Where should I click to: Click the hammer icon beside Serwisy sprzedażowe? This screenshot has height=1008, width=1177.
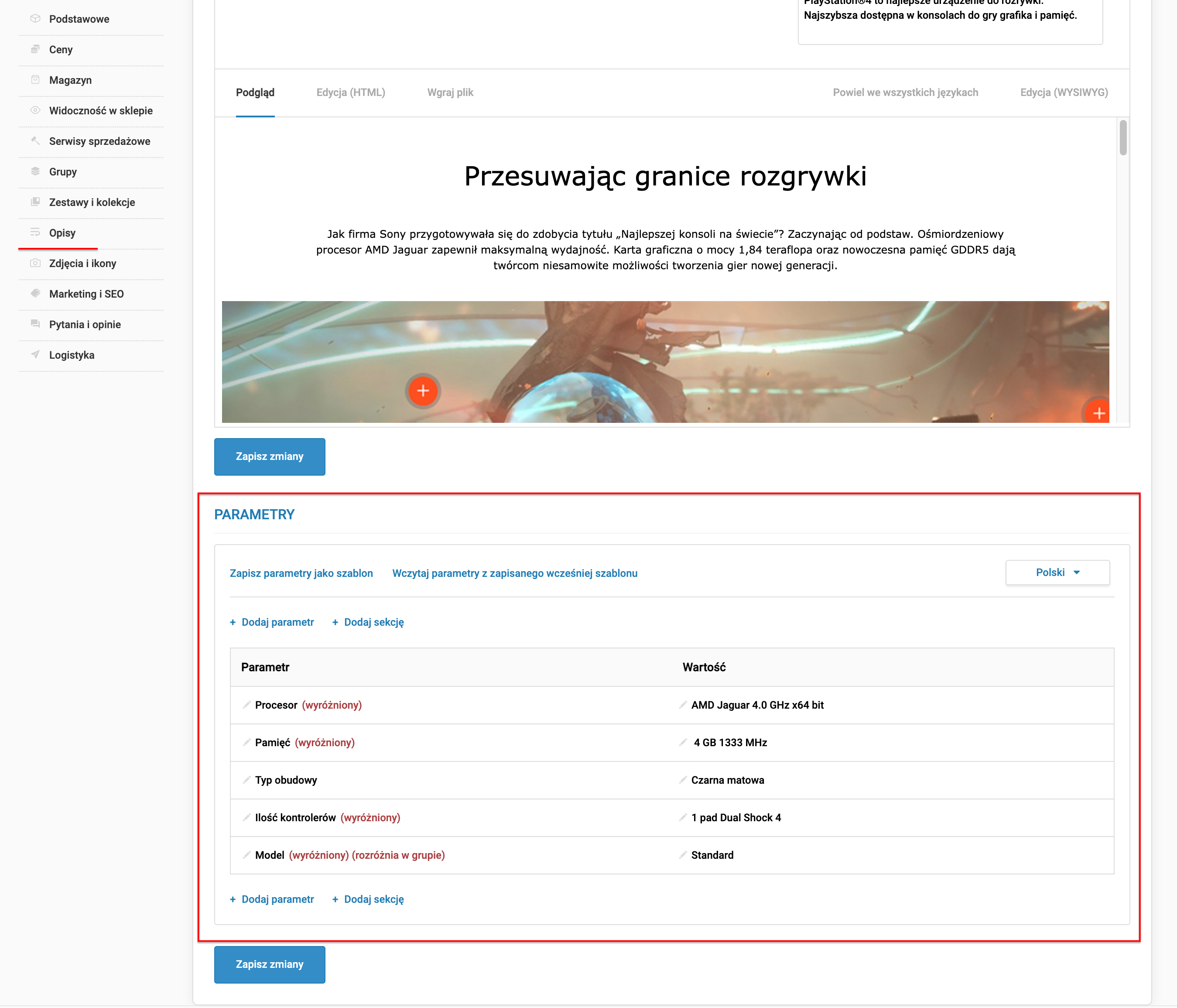[x=35, y=141]
